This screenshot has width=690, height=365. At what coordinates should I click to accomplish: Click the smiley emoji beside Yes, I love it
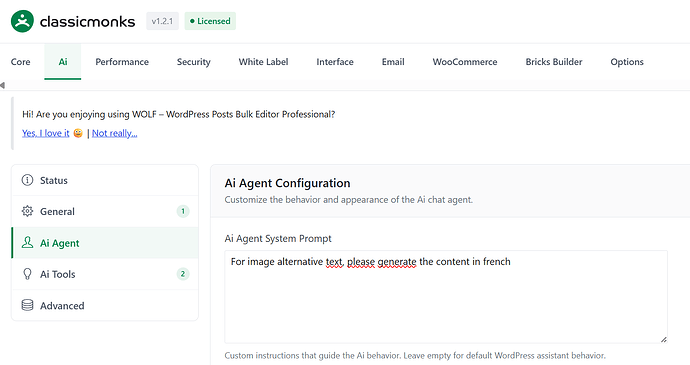(78, 133)
